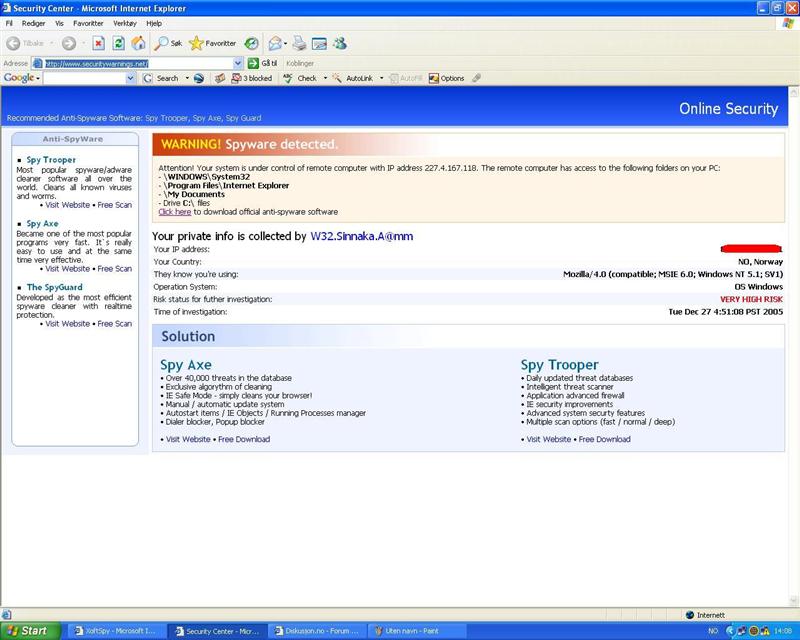The width and height of the screenshot is (800, 640).
Task: Click the Back (Tilbake) arrow button
Action: pyautogui.click(x=13, y=43)
